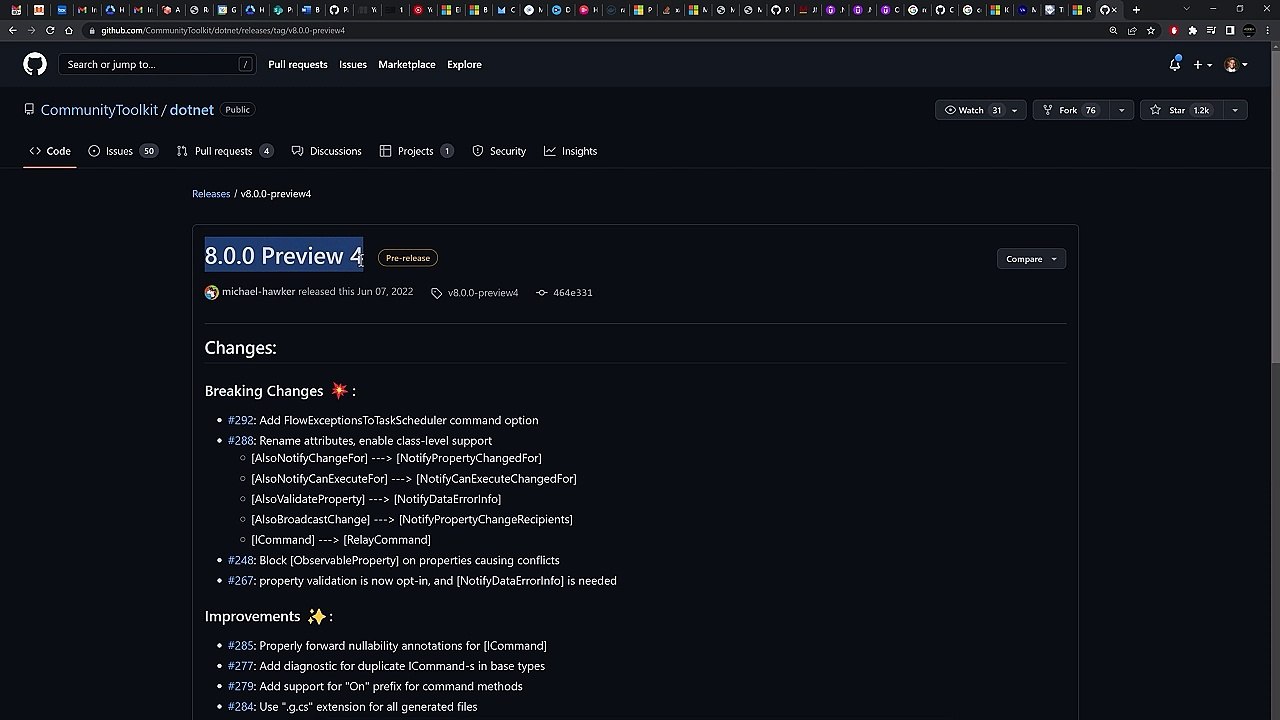This screenshot has width=1280, height=720.
Task: Open the create new plus menu
Action: coord(1202,64)
